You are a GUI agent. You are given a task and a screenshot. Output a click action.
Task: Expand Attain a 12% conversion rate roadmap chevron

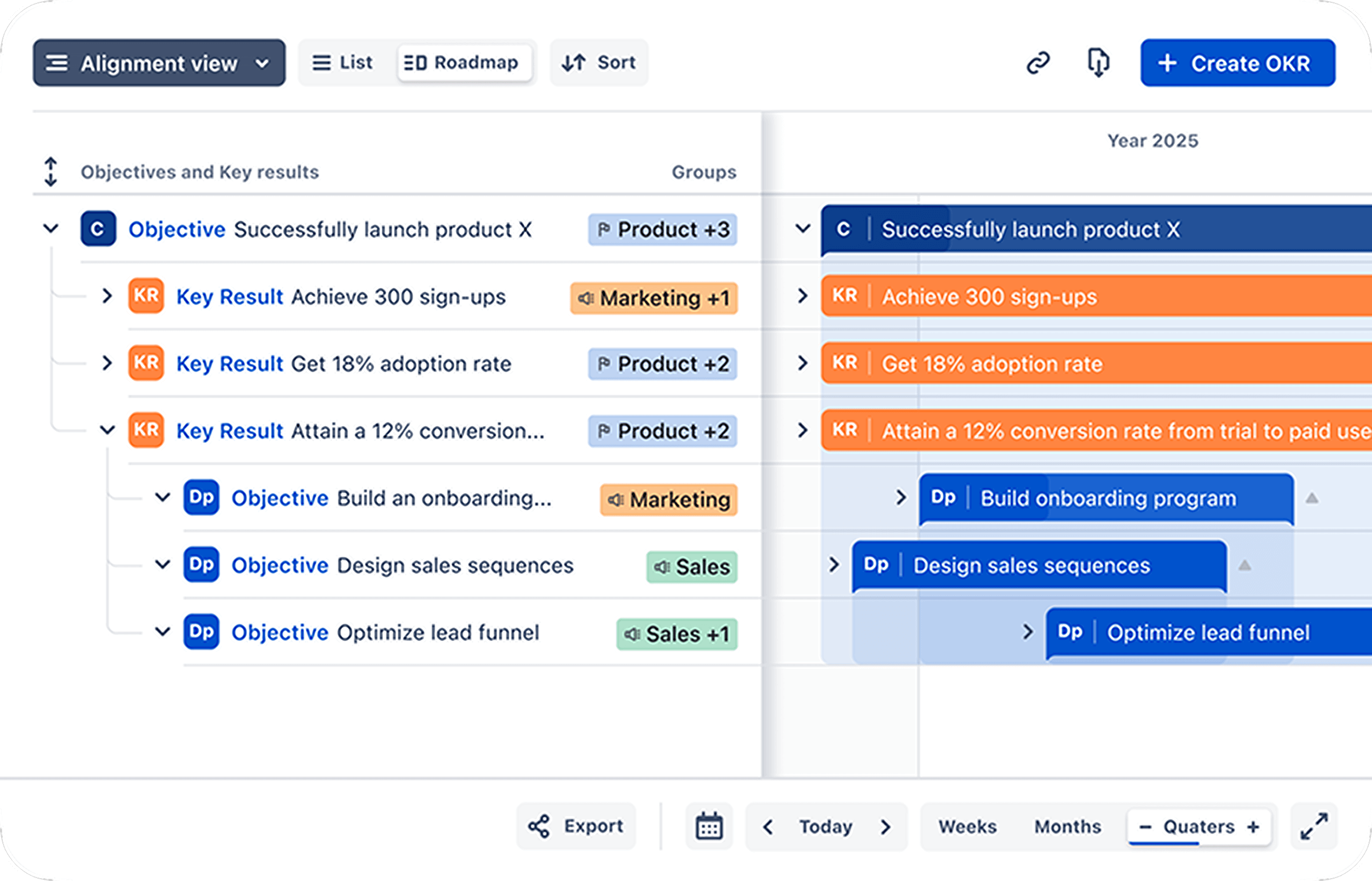[x=802, y=430]
